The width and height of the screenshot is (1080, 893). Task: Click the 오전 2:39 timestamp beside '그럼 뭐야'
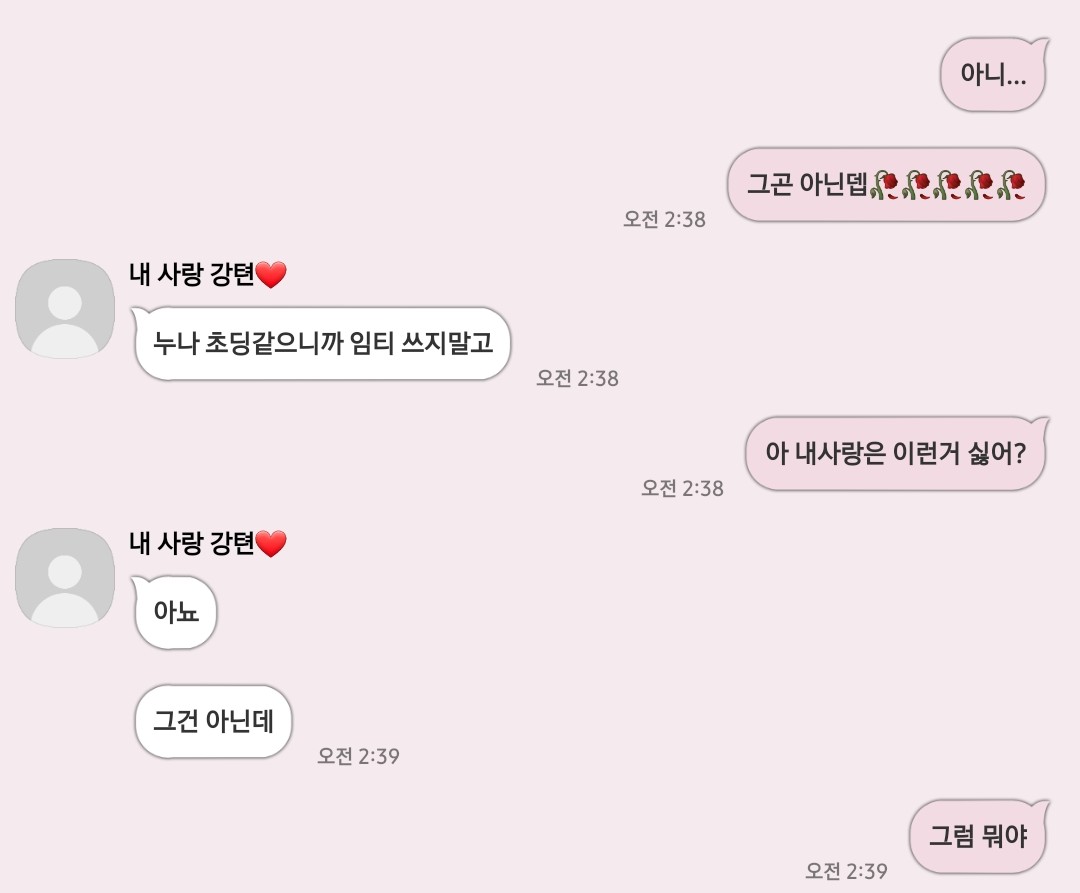coord(846,871)
